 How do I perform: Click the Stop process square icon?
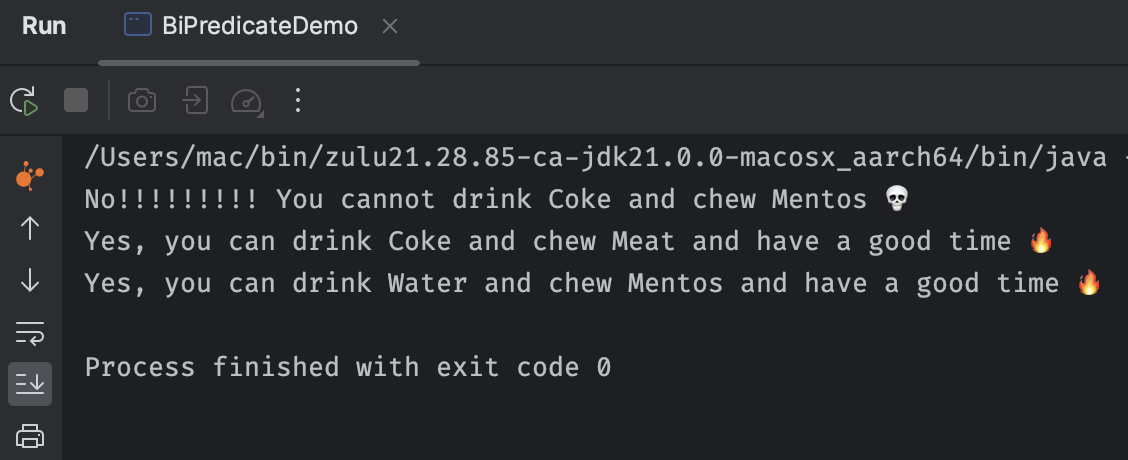click(76, 100)
